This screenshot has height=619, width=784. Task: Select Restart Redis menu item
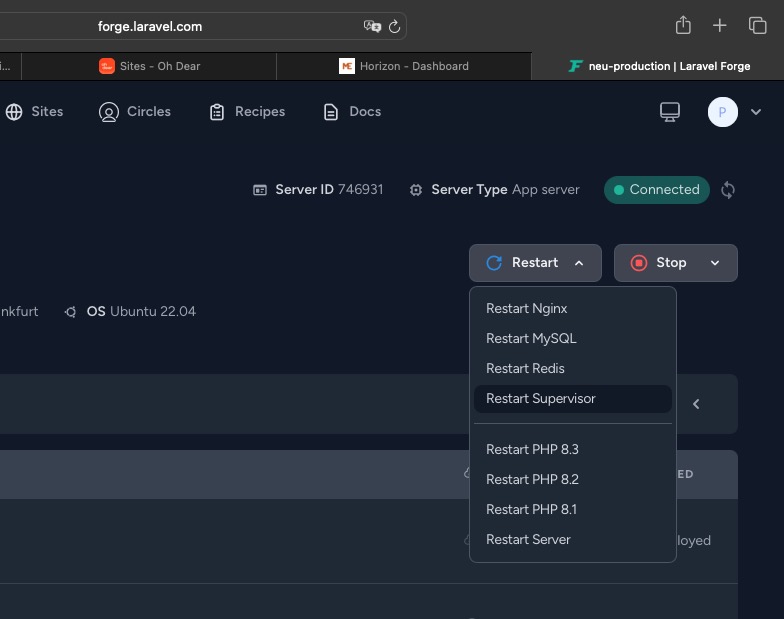525,369
